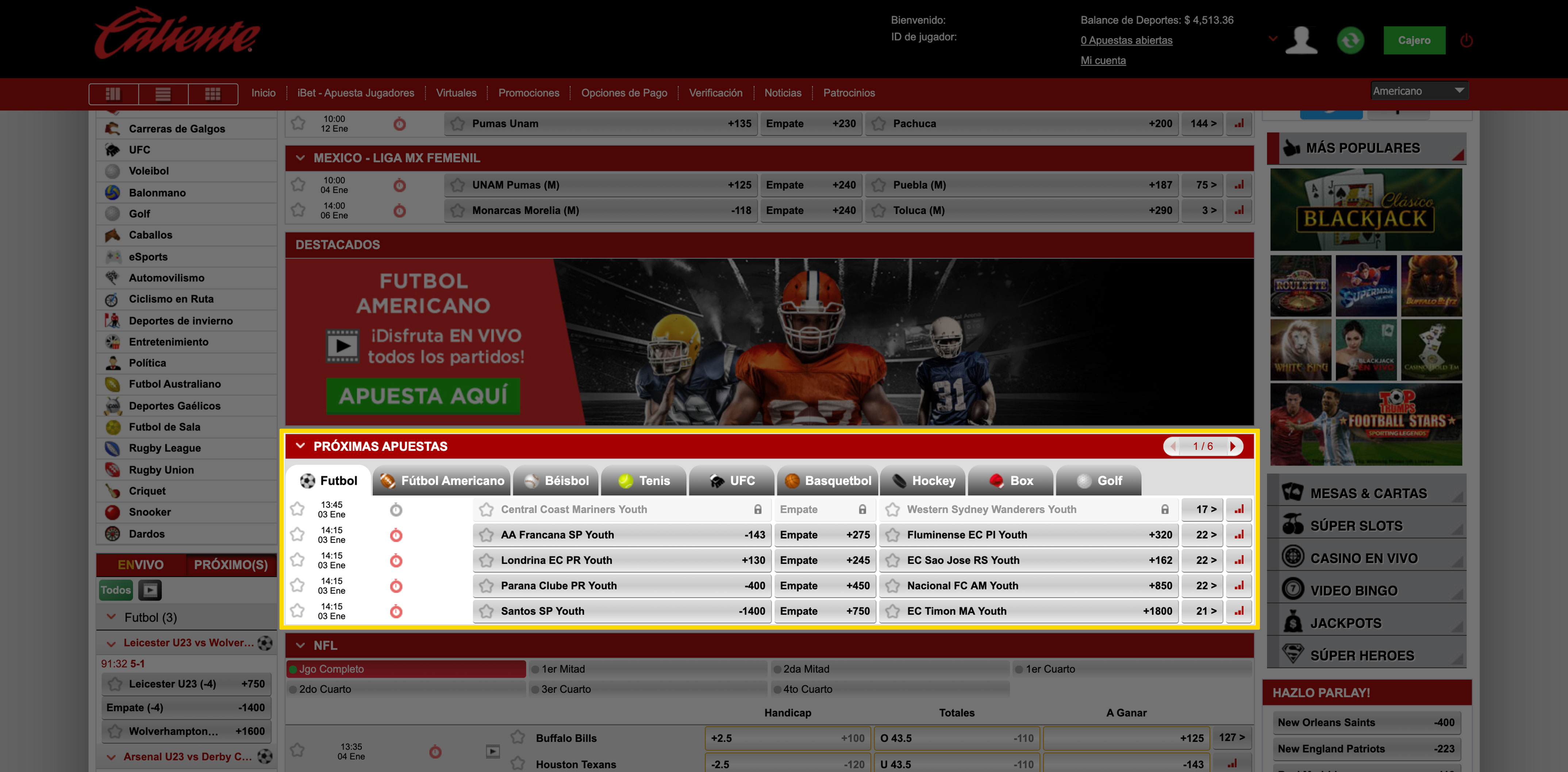Bet on Fluminense EC PI Youth +320

(x=1029, y=535)
